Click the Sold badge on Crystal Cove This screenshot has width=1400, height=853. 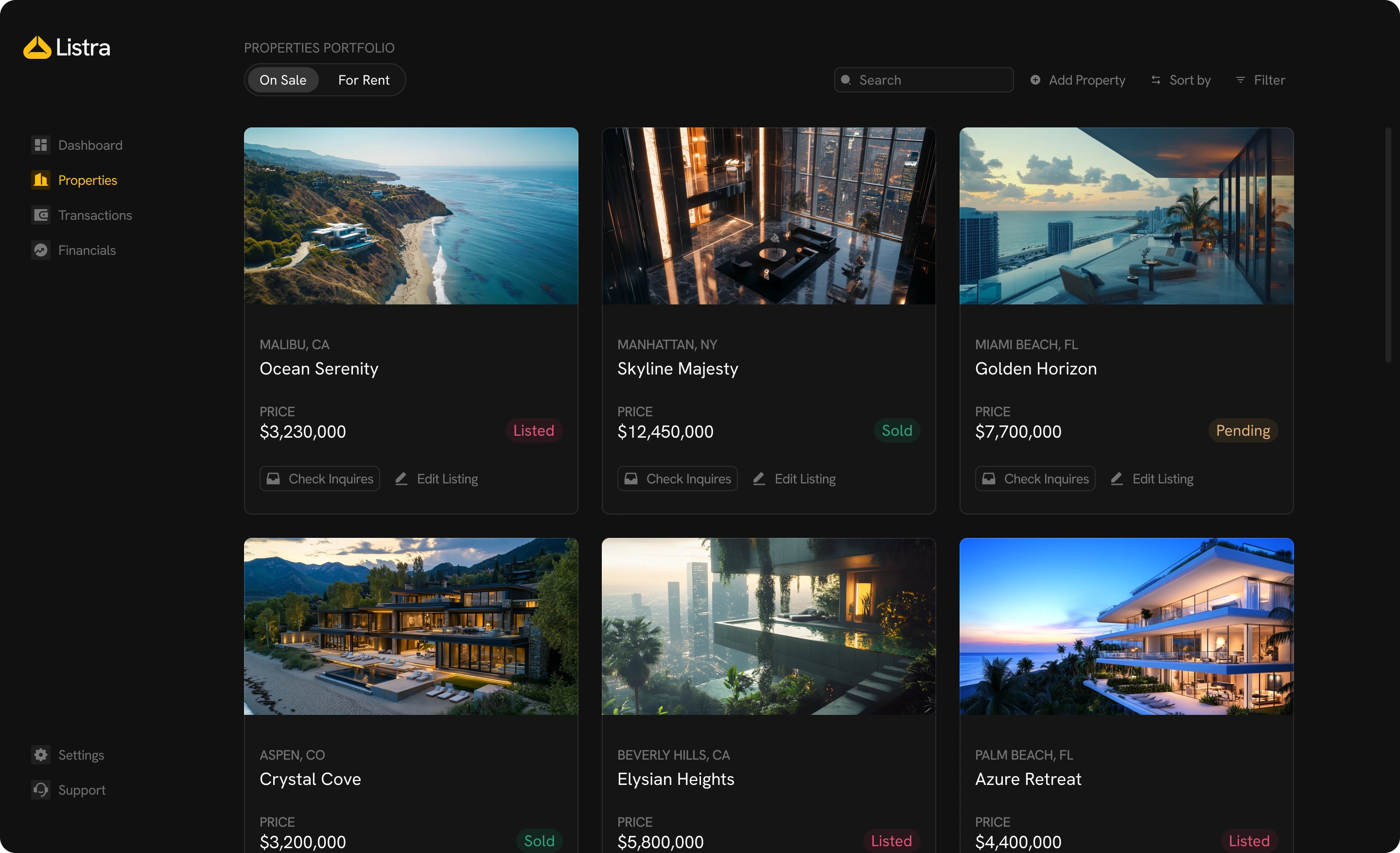tap(539, 841)
